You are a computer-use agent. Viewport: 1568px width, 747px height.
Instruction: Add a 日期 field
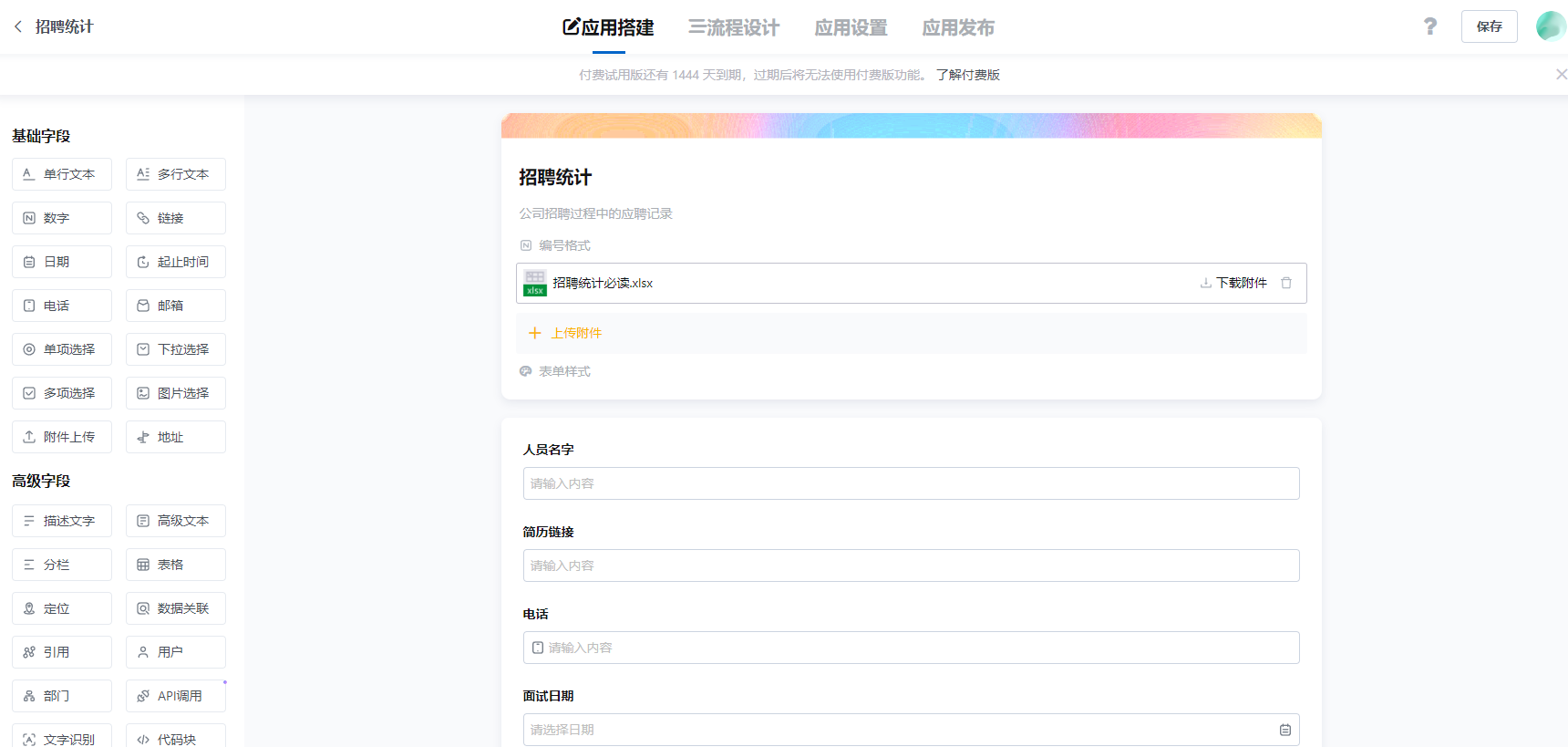[62, 262]
